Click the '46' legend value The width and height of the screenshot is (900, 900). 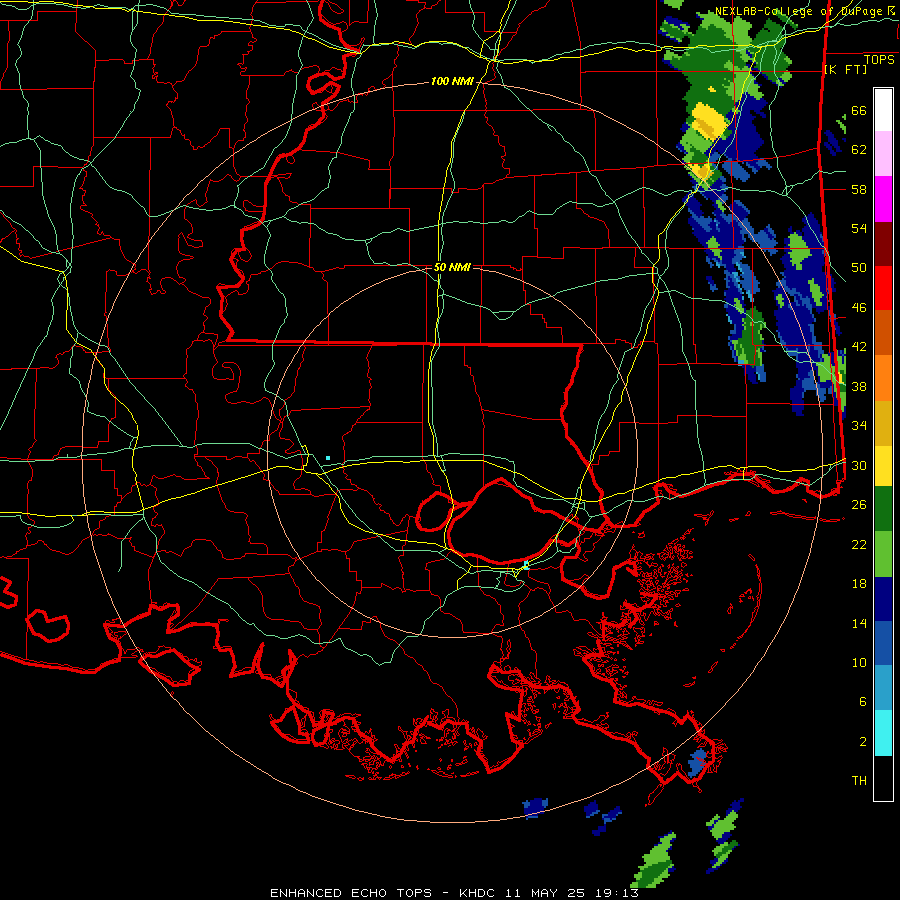point(859,308)
